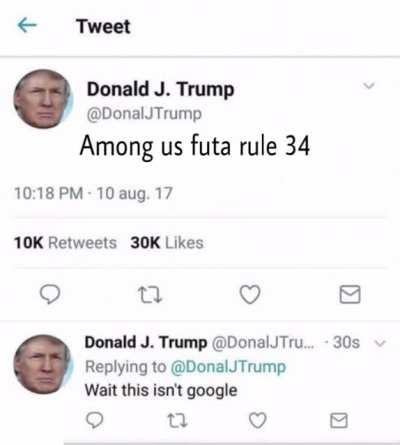Screen dimensions: 400x445
Task: Open @DonalJTrump link in 'Replying to'
Action: [x=228, y=367]
